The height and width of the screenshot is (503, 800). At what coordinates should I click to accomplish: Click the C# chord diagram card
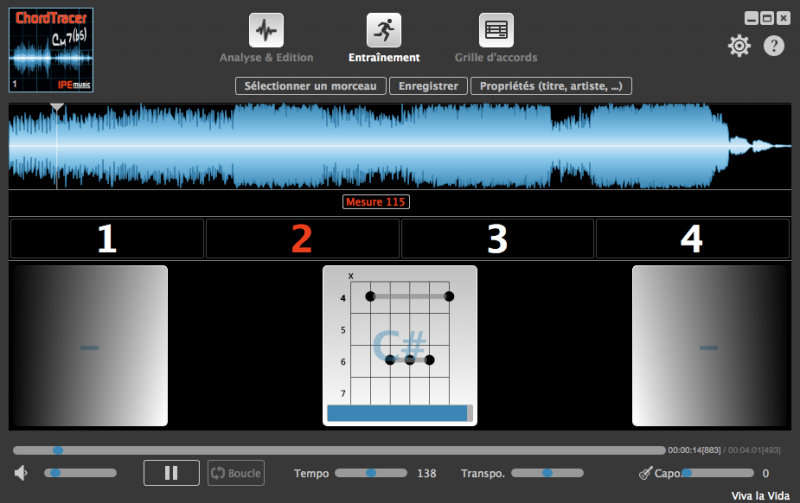pos(399,345)
